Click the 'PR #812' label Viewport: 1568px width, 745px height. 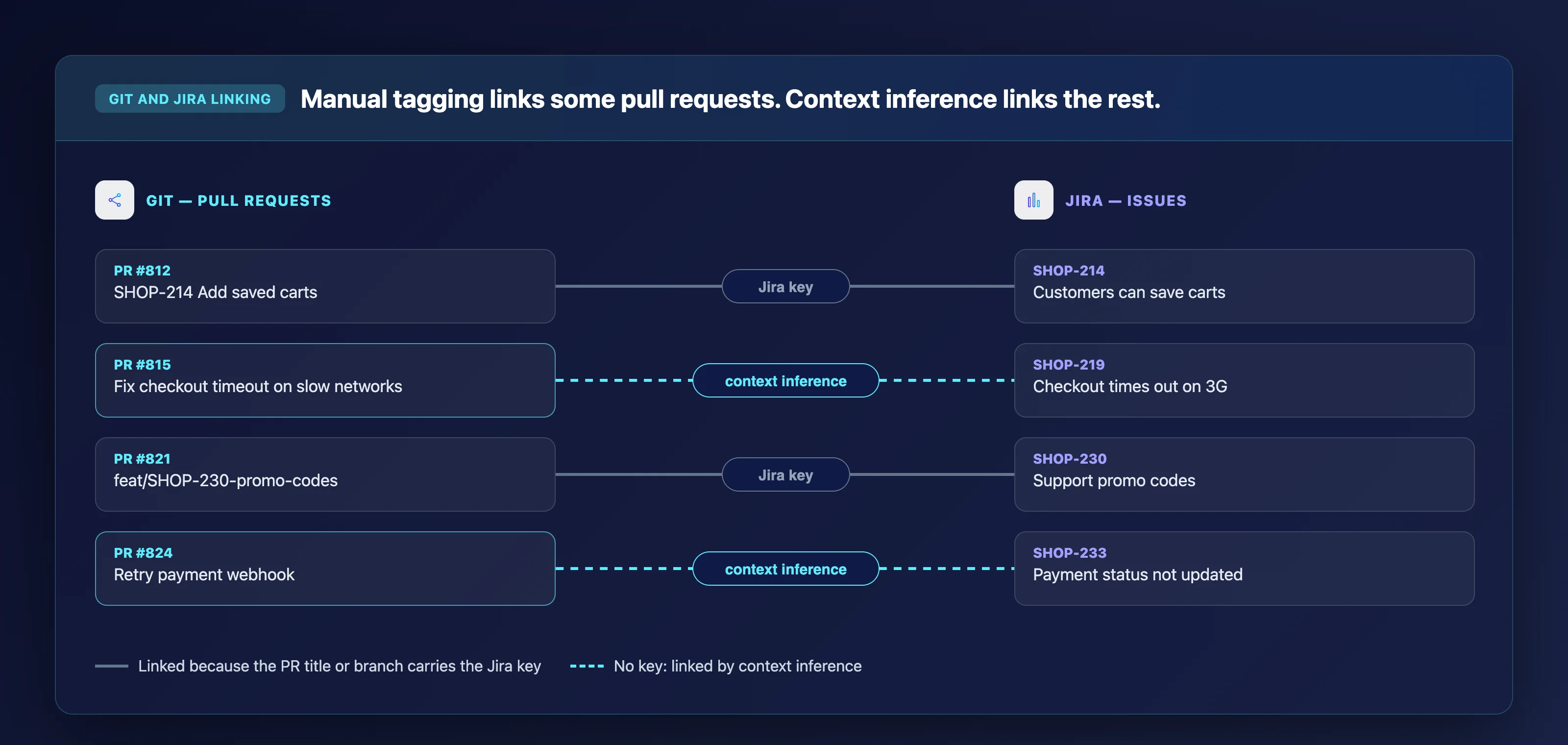(142, 270)
